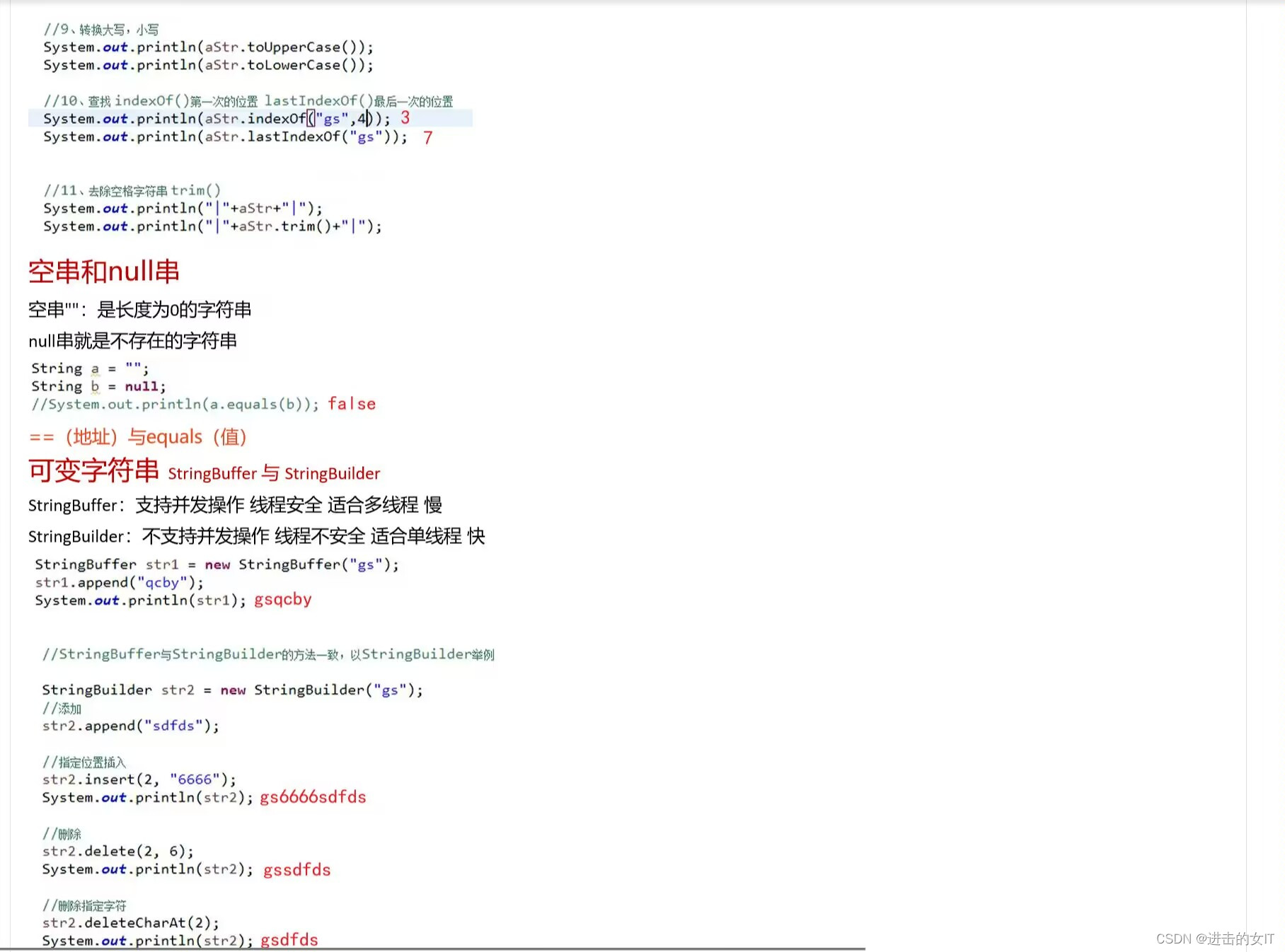
Task: Click the '//10、查找 indexOf()' comment line
Action: [248, 101]
